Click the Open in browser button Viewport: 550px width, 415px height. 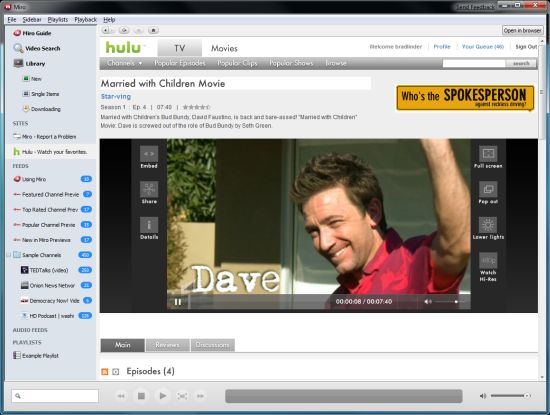[522, 31]
